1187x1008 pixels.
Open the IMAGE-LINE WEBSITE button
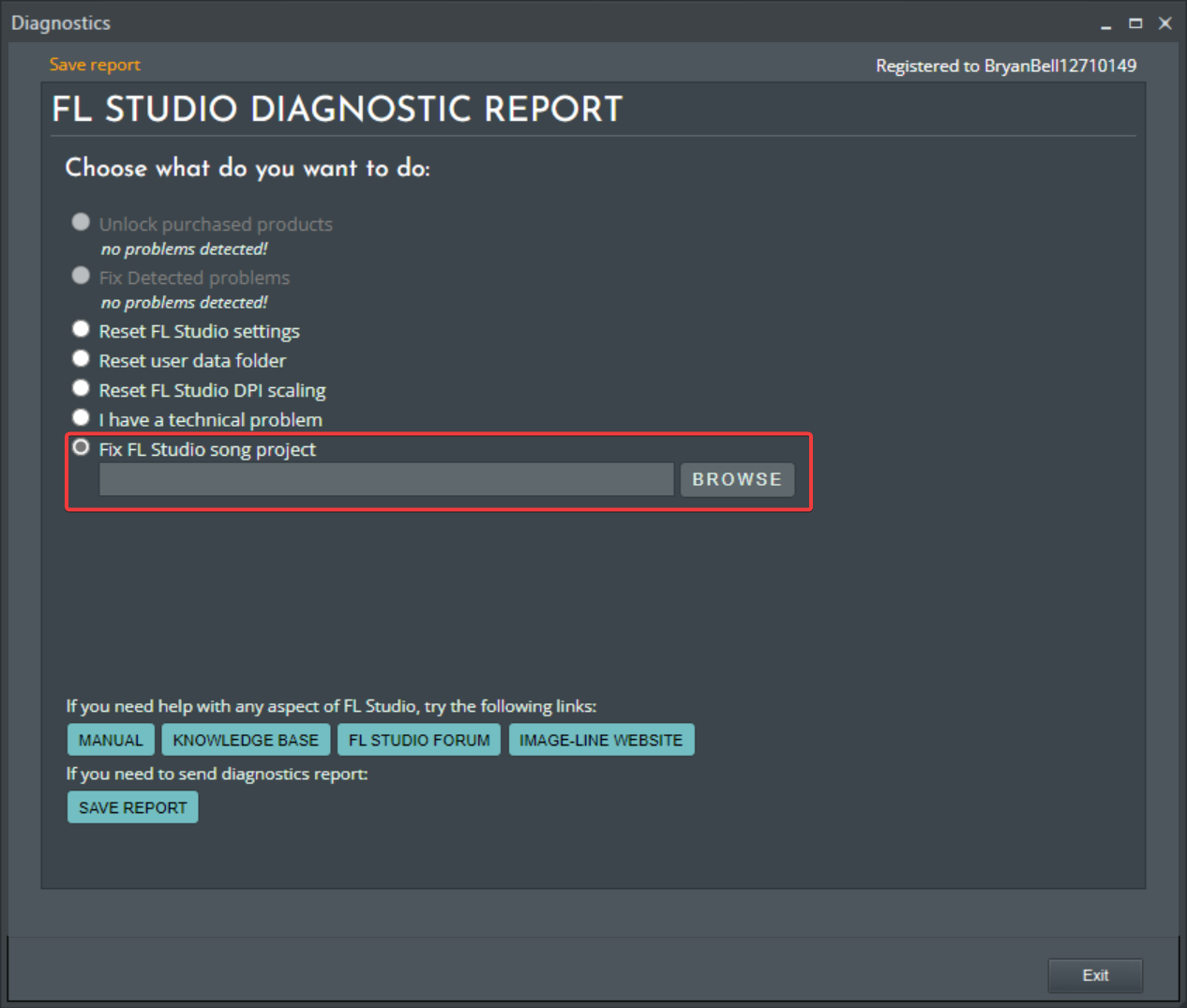pyautogui.click(x=601, y=740)
